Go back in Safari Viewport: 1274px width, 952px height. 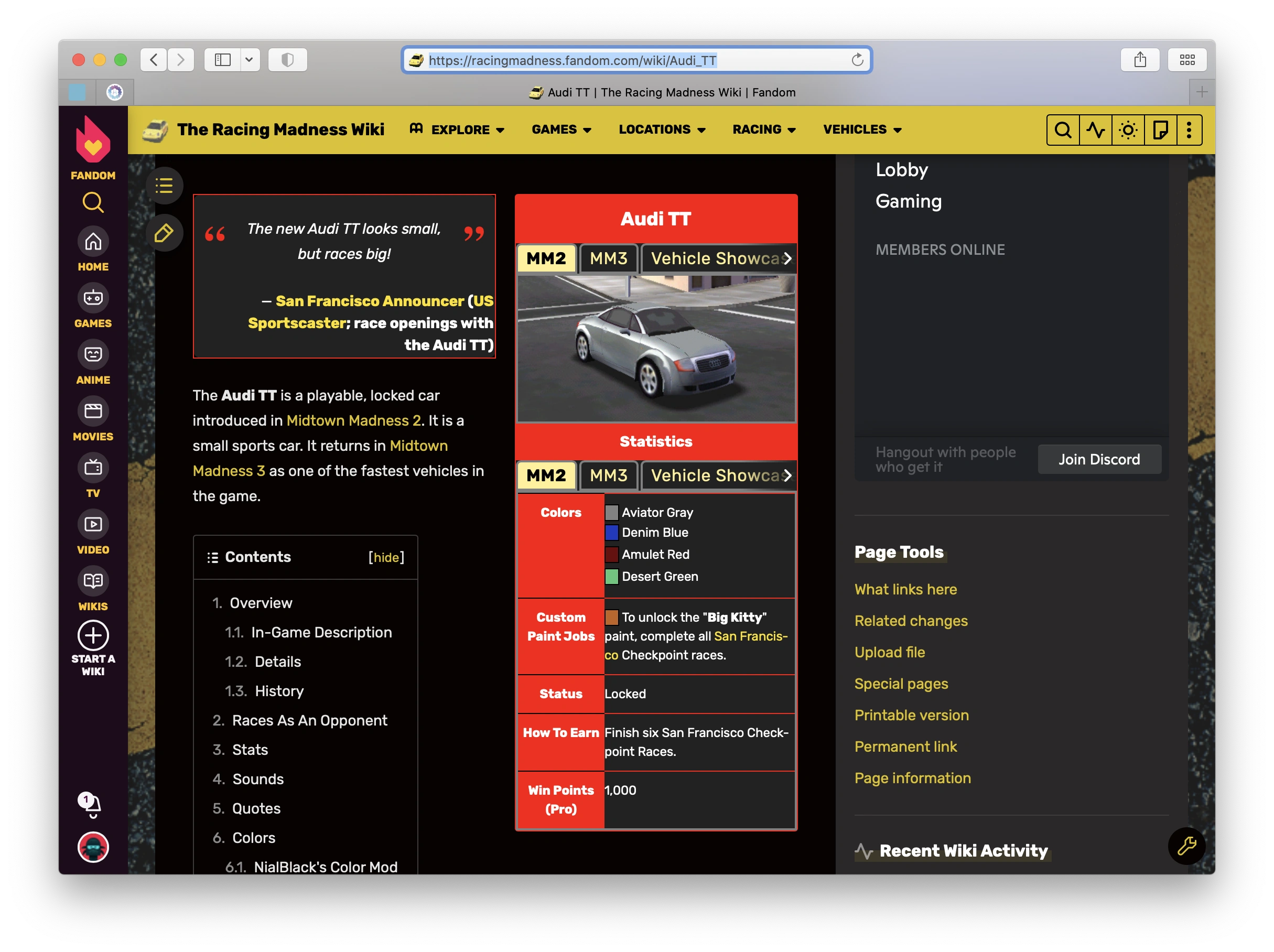(x=154, y=60)
